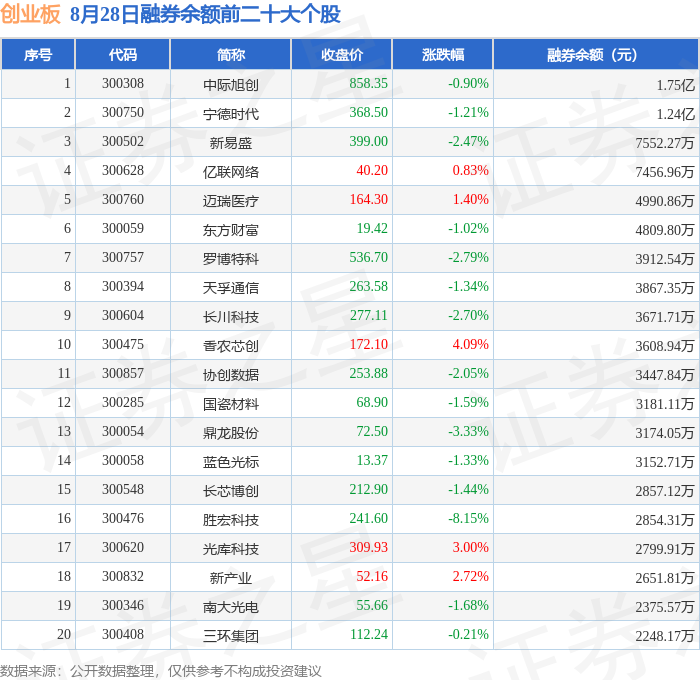Select stock name 迈瑞医疗
This screenshot has height=680, width=700.
(231, 200)
